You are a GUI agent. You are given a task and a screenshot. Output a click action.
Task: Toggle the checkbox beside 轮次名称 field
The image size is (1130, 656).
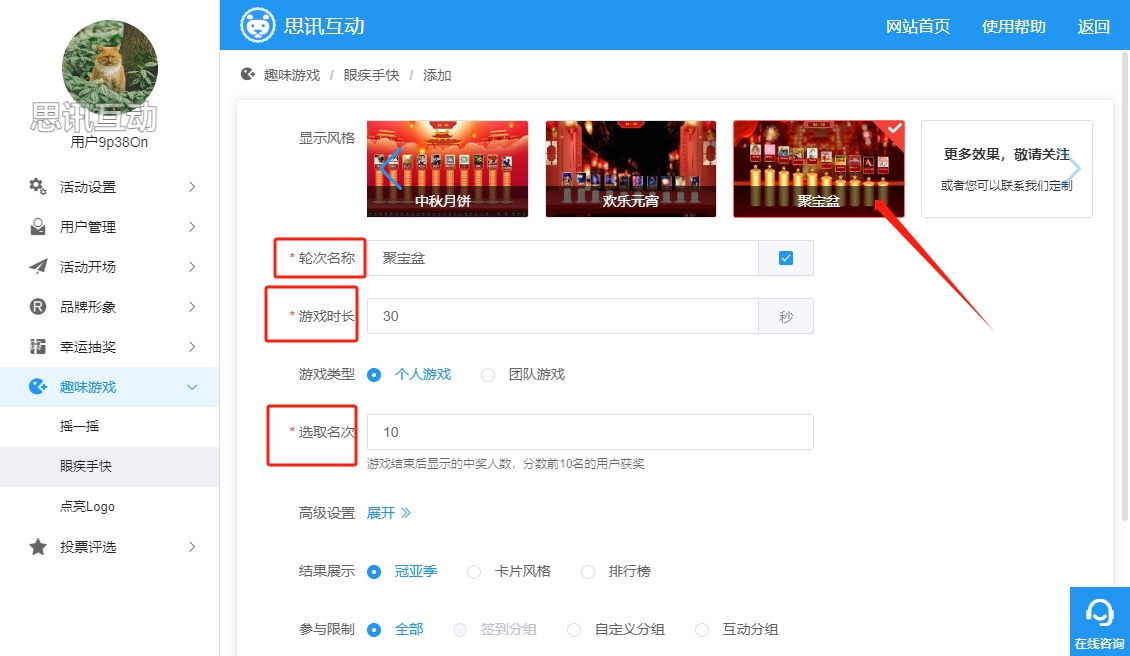[786, 258]
